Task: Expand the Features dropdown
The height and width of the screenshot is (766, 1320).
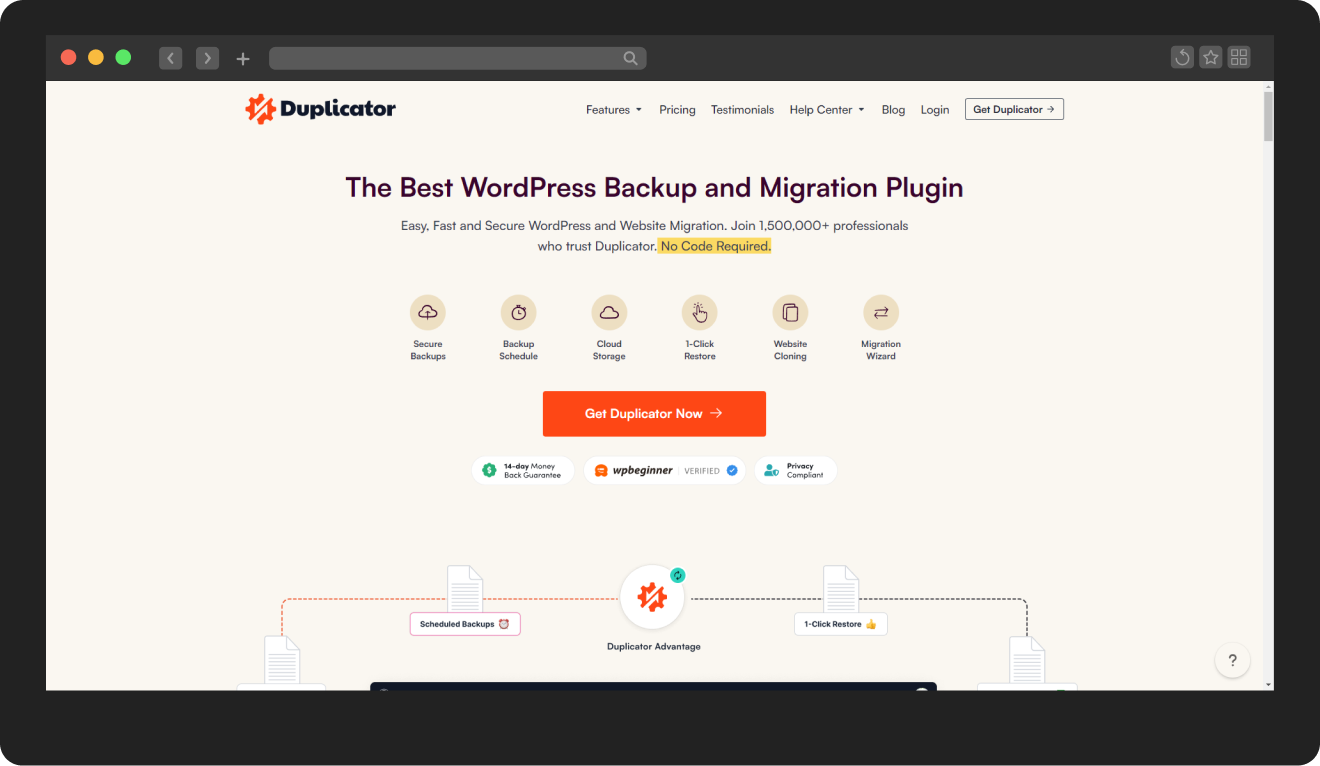Action: tap(613, 109)
